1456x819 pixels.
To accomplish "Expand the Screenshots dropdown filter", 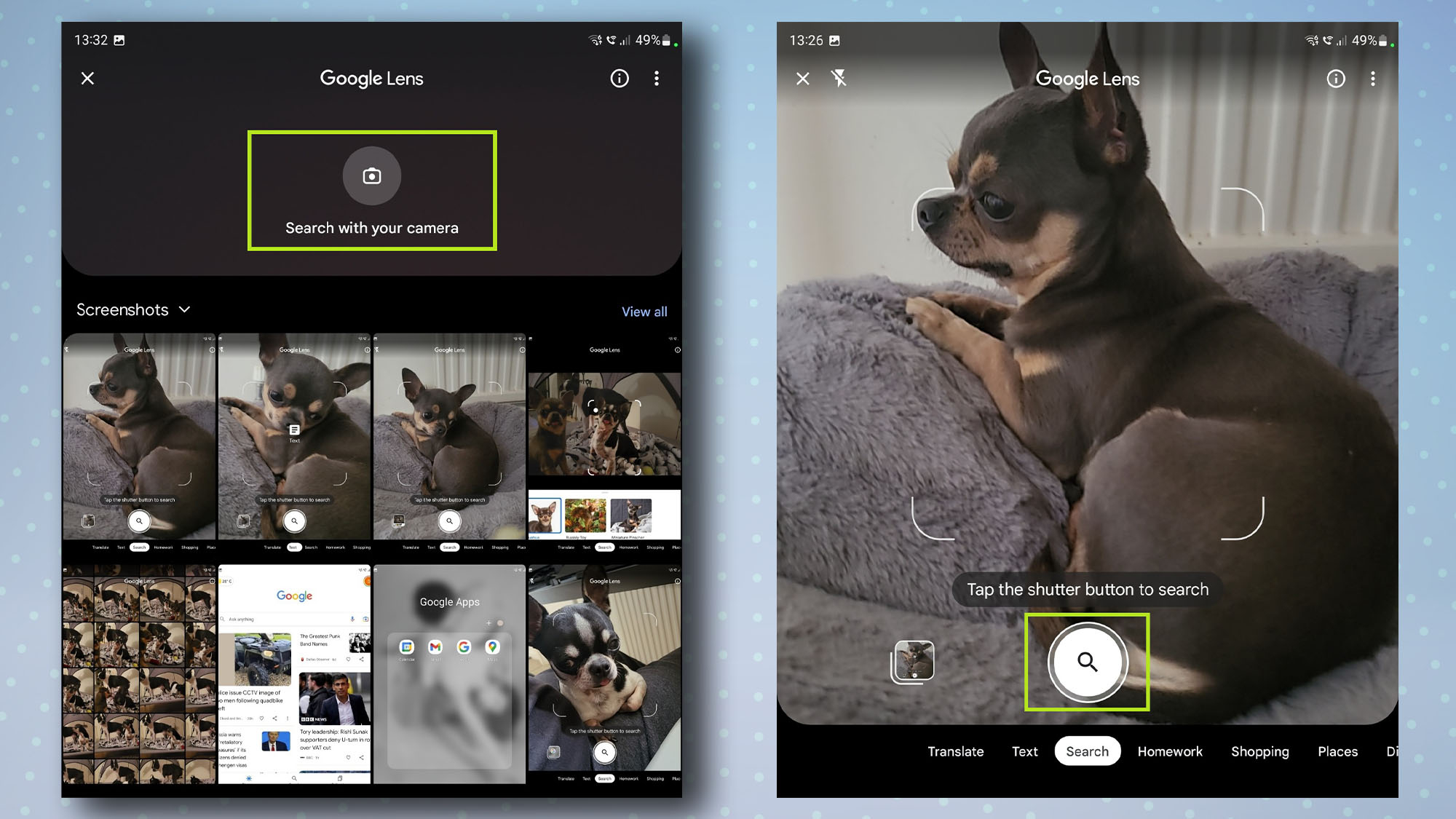I will (133, 309).
